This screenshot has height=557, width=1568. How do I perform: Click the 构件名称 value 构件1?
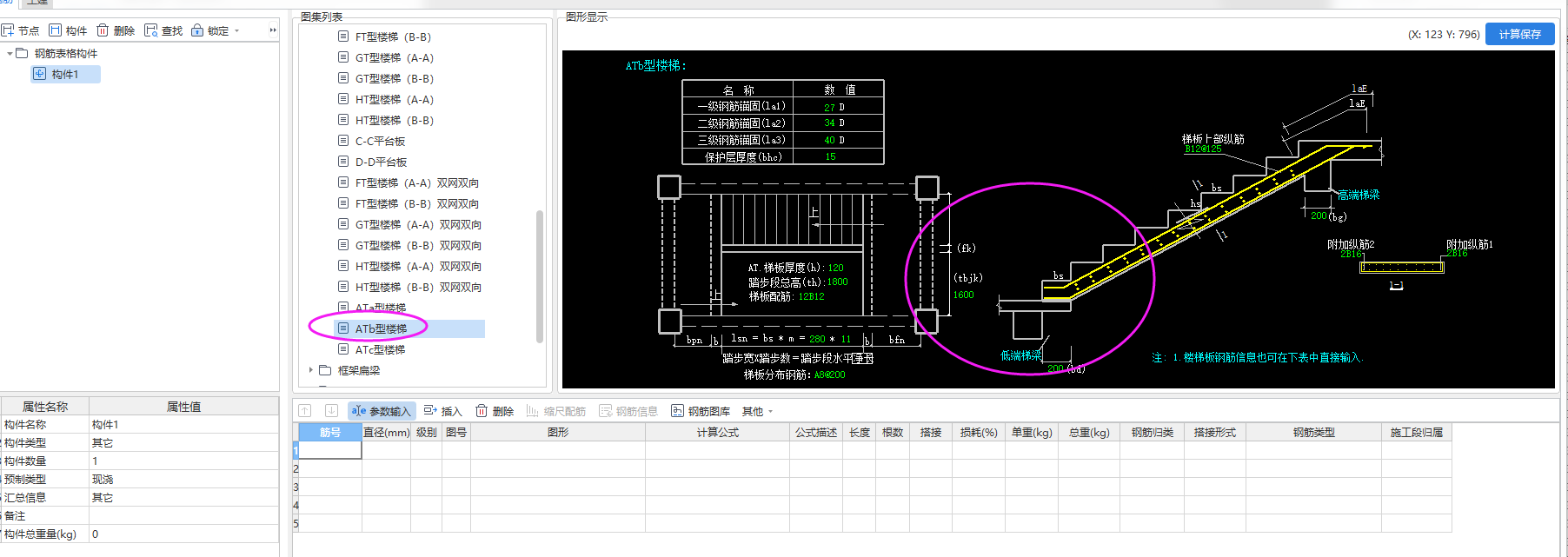tap(183, 425)
